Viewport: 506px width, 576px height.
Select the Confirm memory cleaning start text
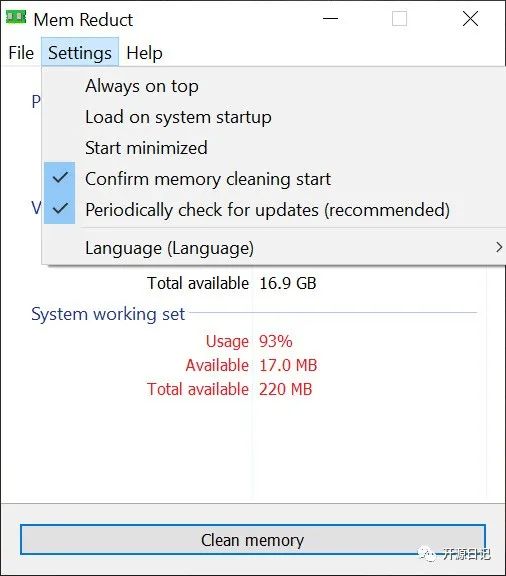point(208,179)
